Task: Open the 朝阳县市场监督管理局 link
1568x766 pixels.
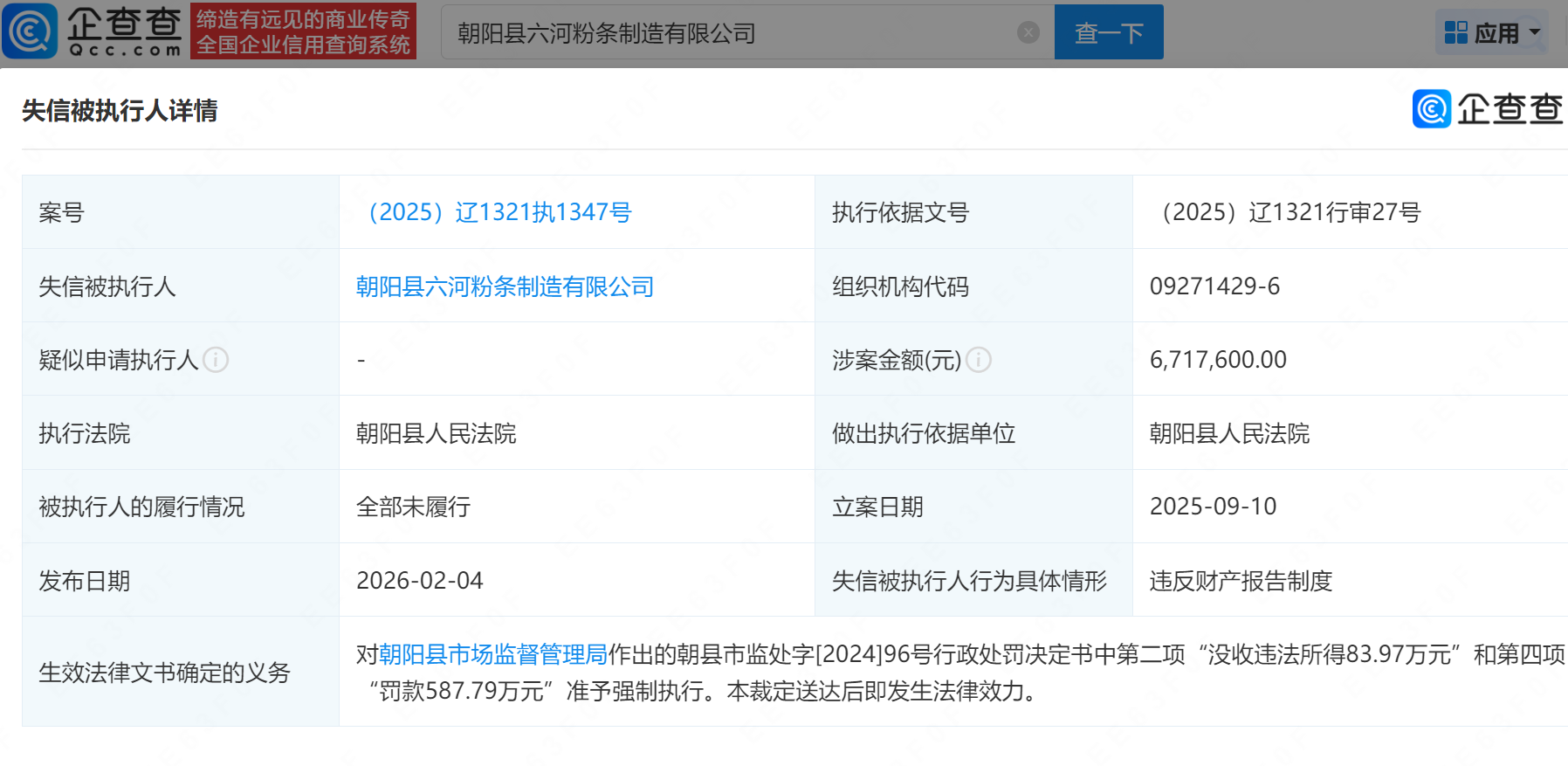Action: (493, 654)
